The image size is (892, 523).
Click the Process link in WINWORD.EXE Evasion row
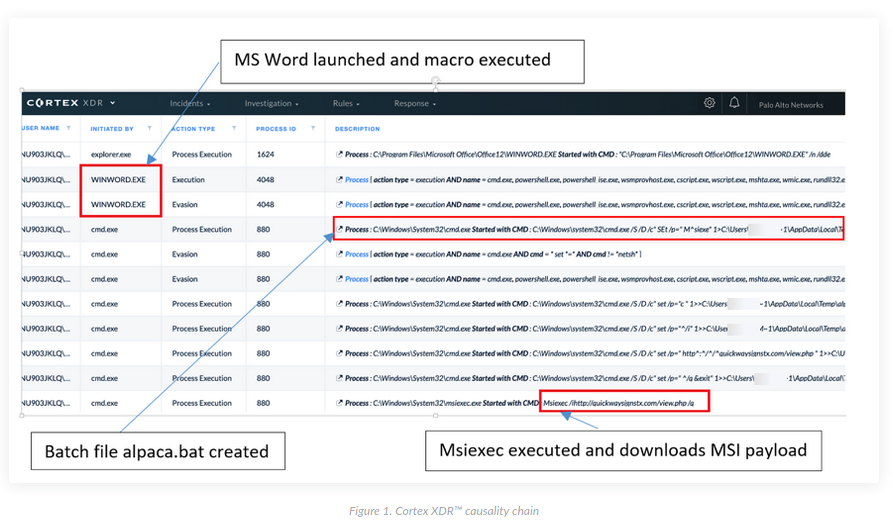click(356, 205)
